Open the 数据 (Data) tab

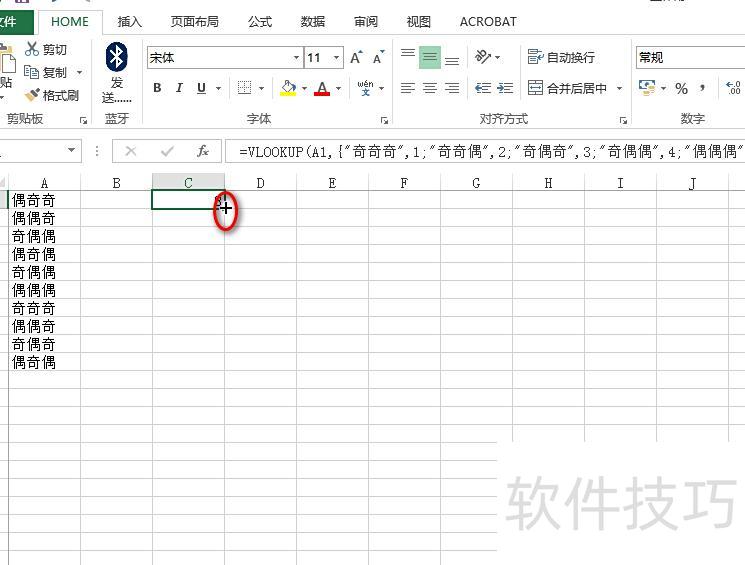click(312, 22)
